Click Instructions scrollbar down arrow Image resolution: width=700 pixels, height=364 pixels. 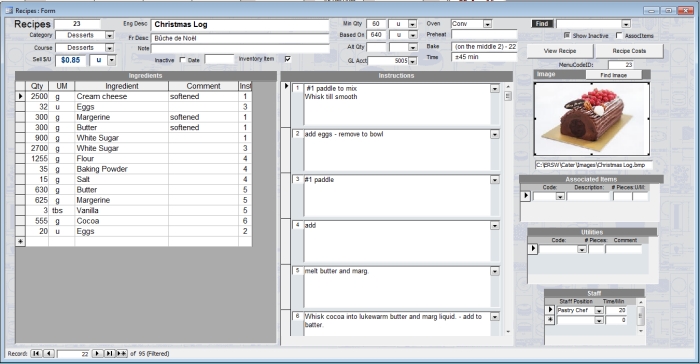(508, 331)
